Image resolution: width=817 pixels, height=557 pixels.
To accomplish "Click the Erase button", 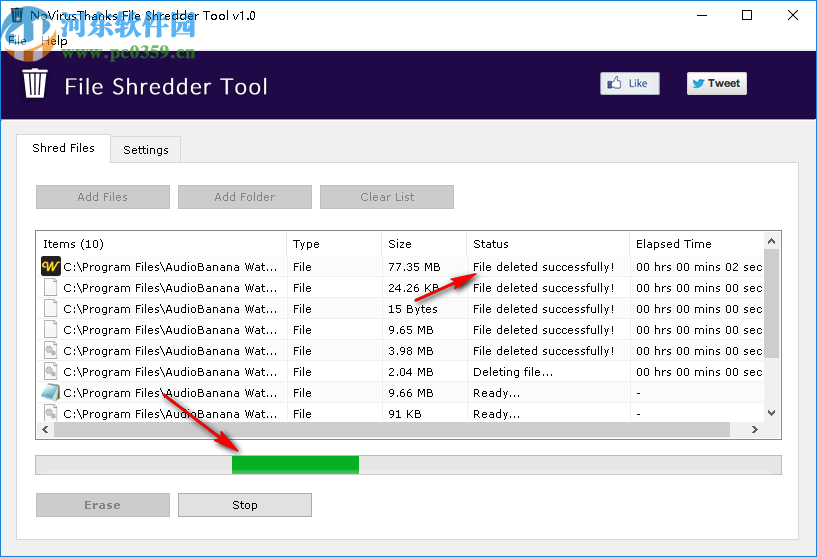I will (103, 505).
